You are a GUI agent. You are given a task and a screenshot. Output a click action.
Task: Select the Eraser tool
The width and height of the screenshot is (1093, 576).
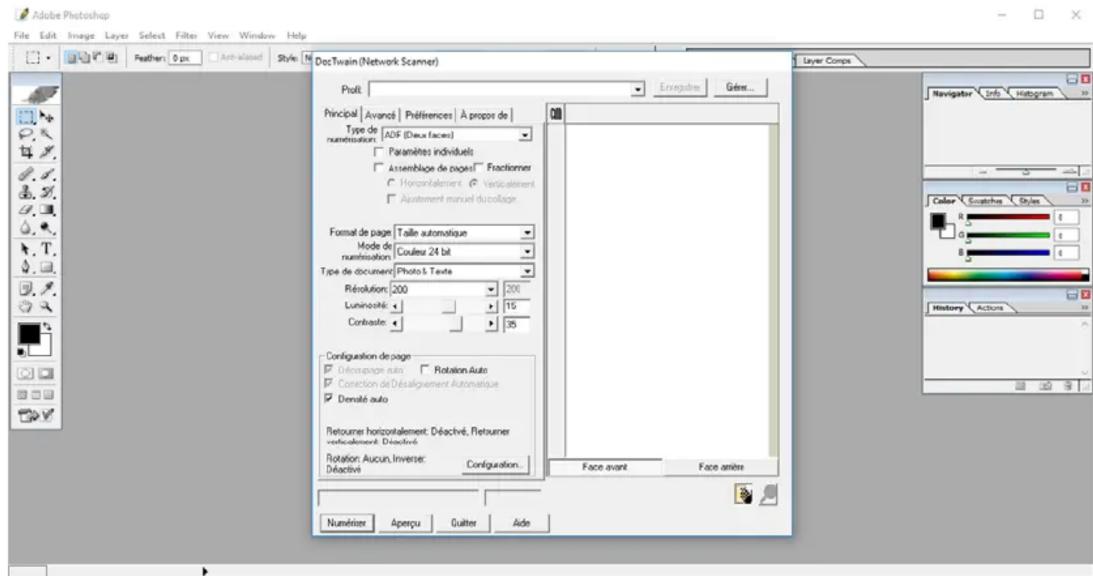point(26,209)
